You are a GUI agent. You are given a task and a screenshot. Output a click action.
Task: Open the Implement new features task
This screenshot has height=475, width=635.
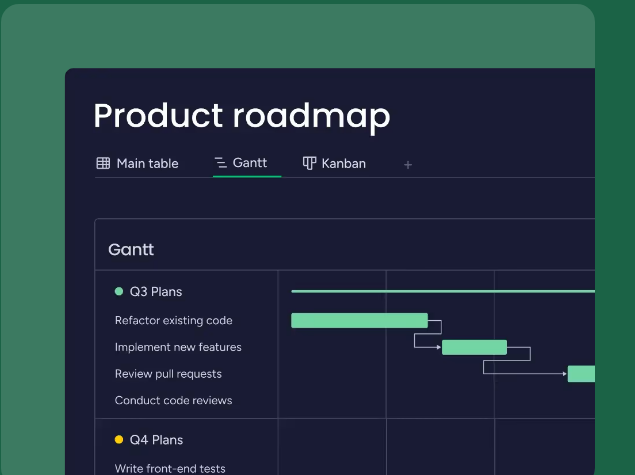[178, 347]
